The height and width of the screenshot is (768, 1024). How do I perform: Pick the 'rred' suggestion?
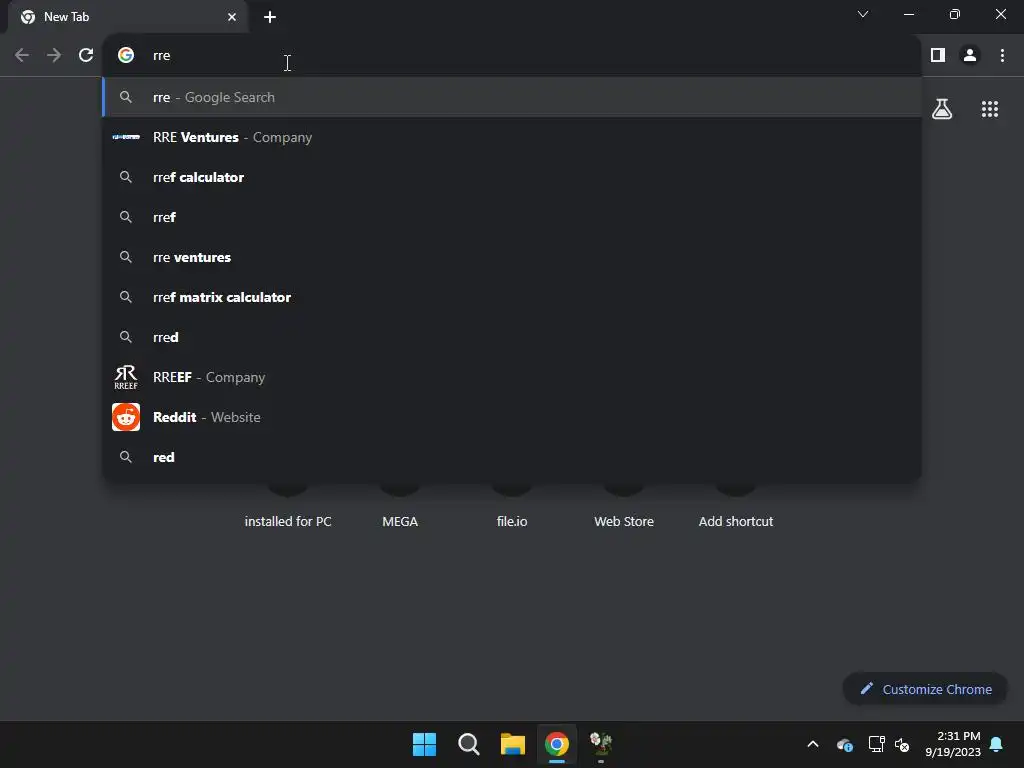pos(513,337)
